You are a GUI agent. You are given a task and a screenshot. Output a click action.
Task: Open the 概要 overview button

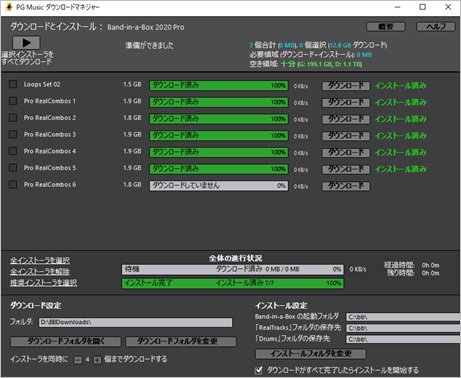coord(386,27)
